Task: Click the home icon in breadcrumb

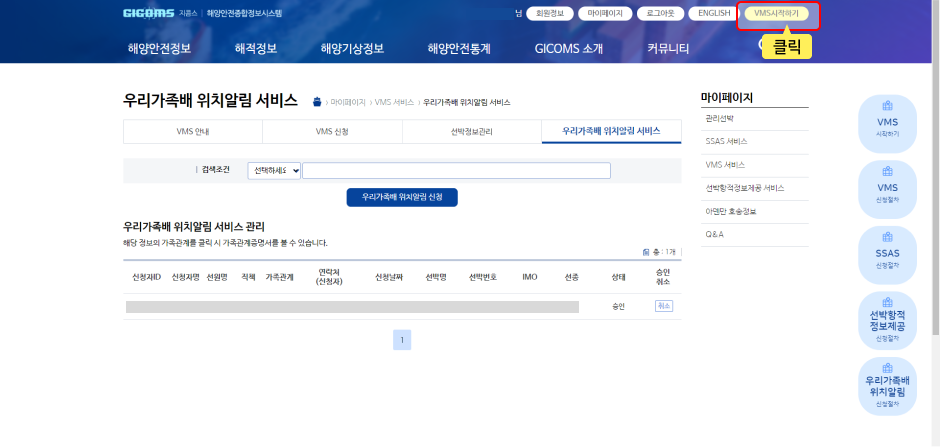Action: pyautogui.click(x=318, y=102)
